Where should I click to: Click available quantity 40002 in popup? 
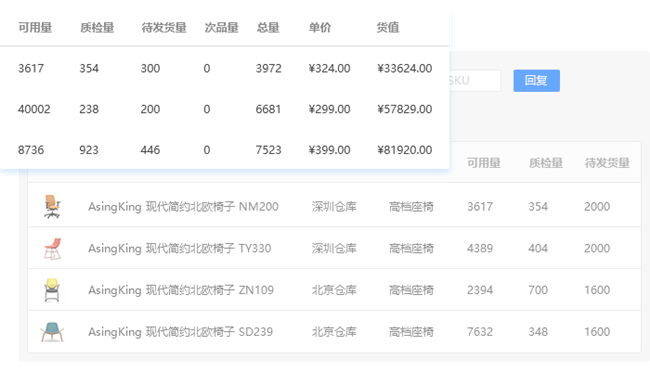[34, 109]
